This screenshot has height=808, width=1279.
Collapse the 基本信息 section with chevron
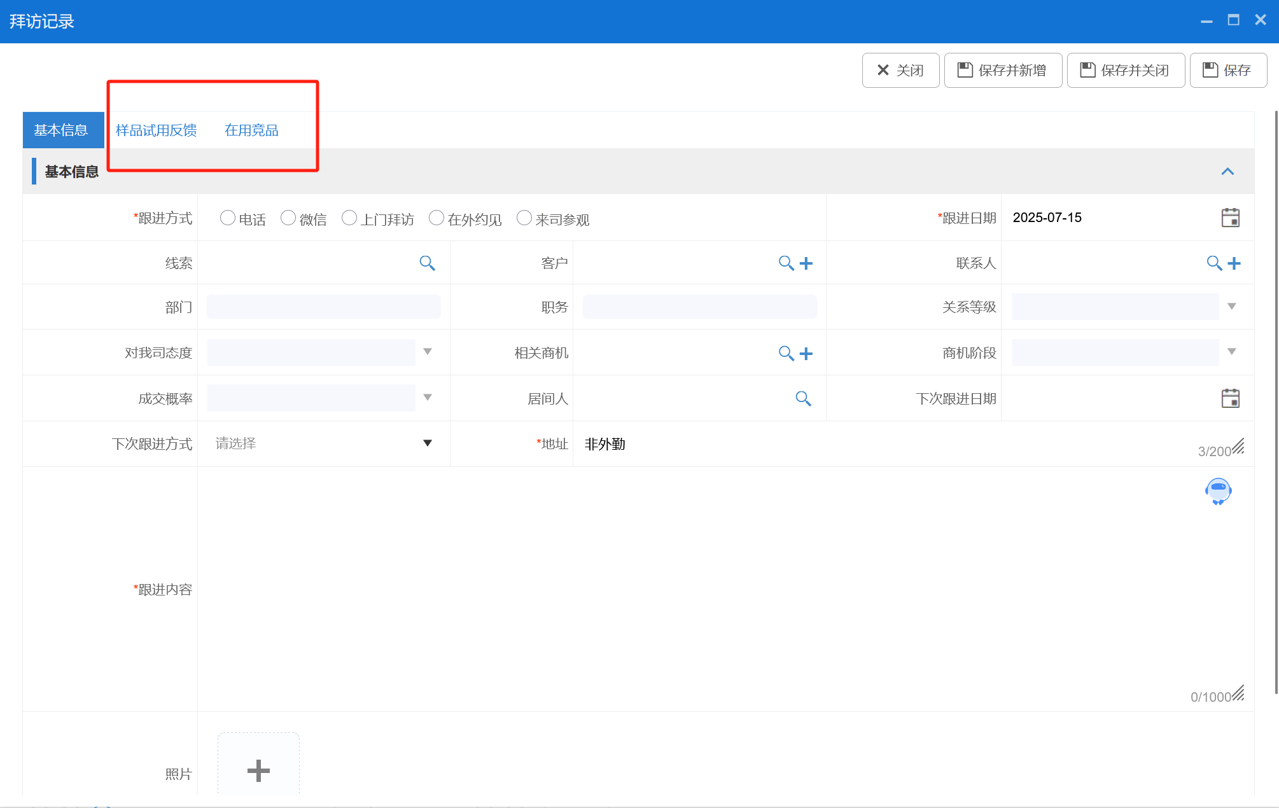(1227, 172)
